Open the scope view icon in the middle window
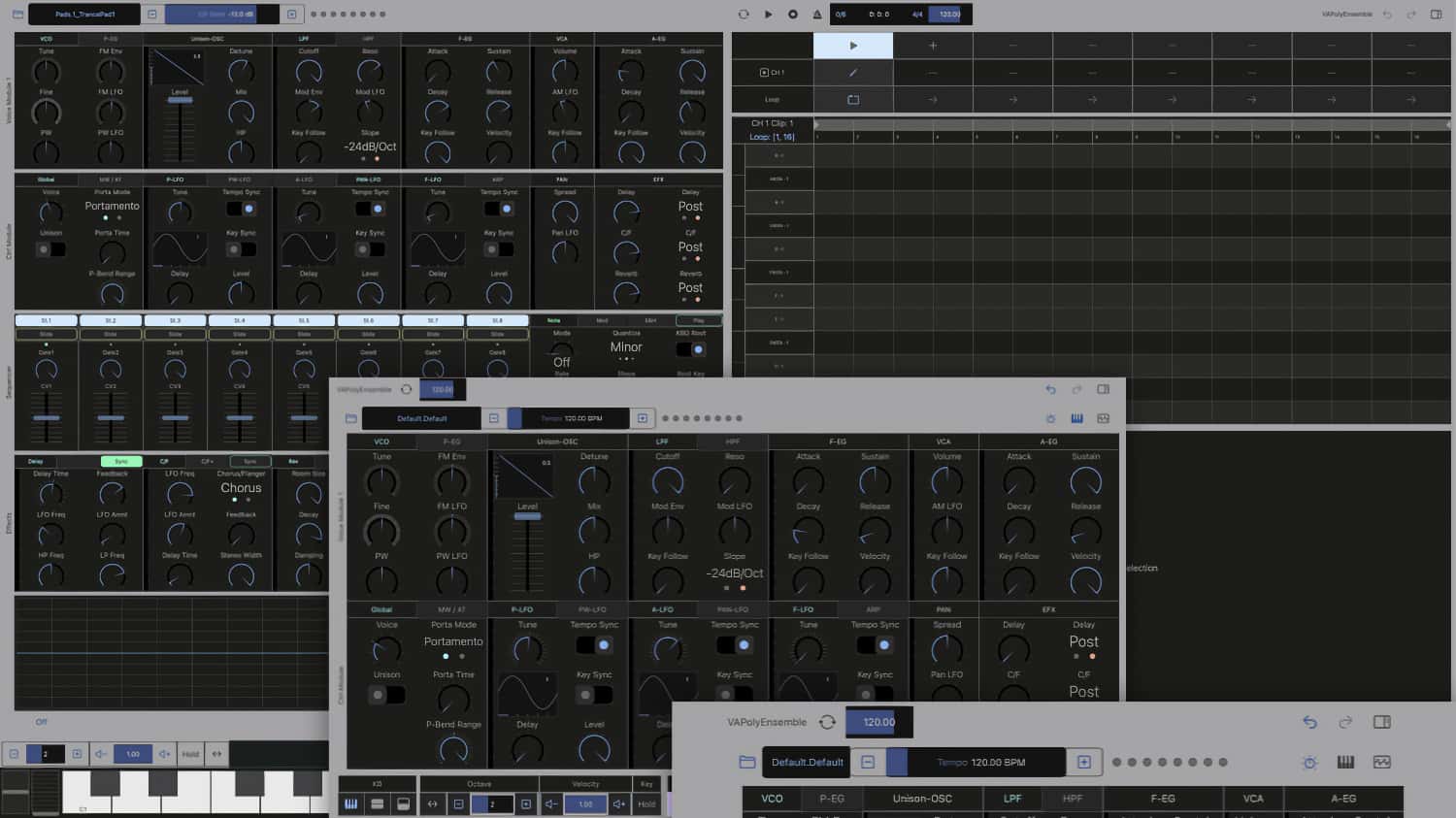 tap(1103, 418)
